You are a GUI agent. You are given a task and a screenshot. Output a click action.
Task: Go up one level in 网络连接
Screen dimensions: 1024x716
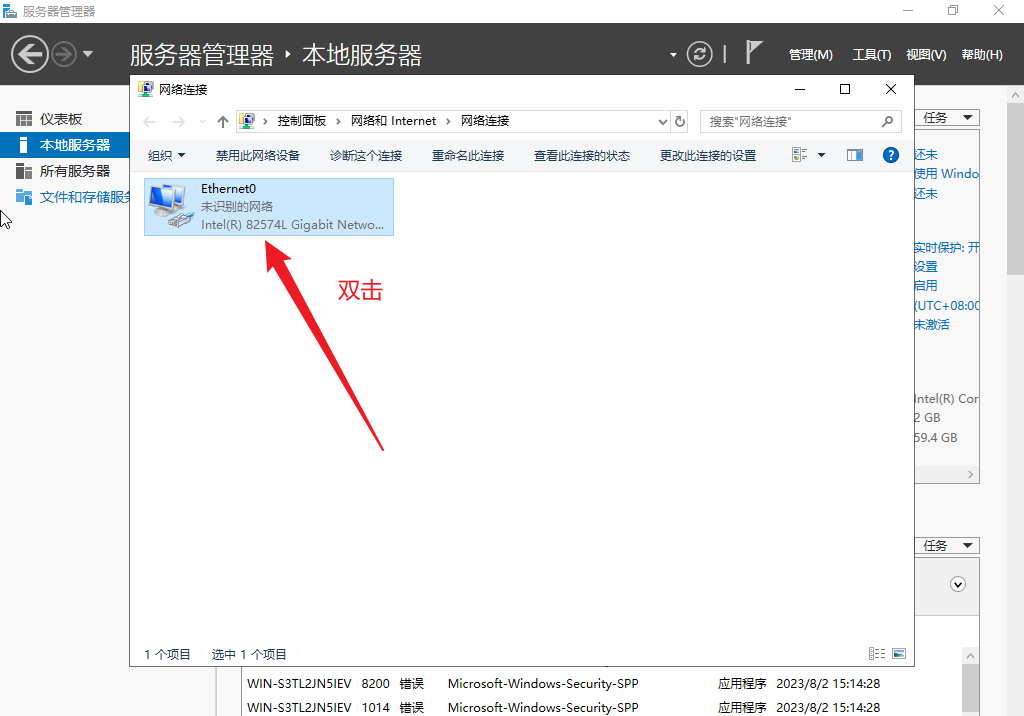(223, 122)
